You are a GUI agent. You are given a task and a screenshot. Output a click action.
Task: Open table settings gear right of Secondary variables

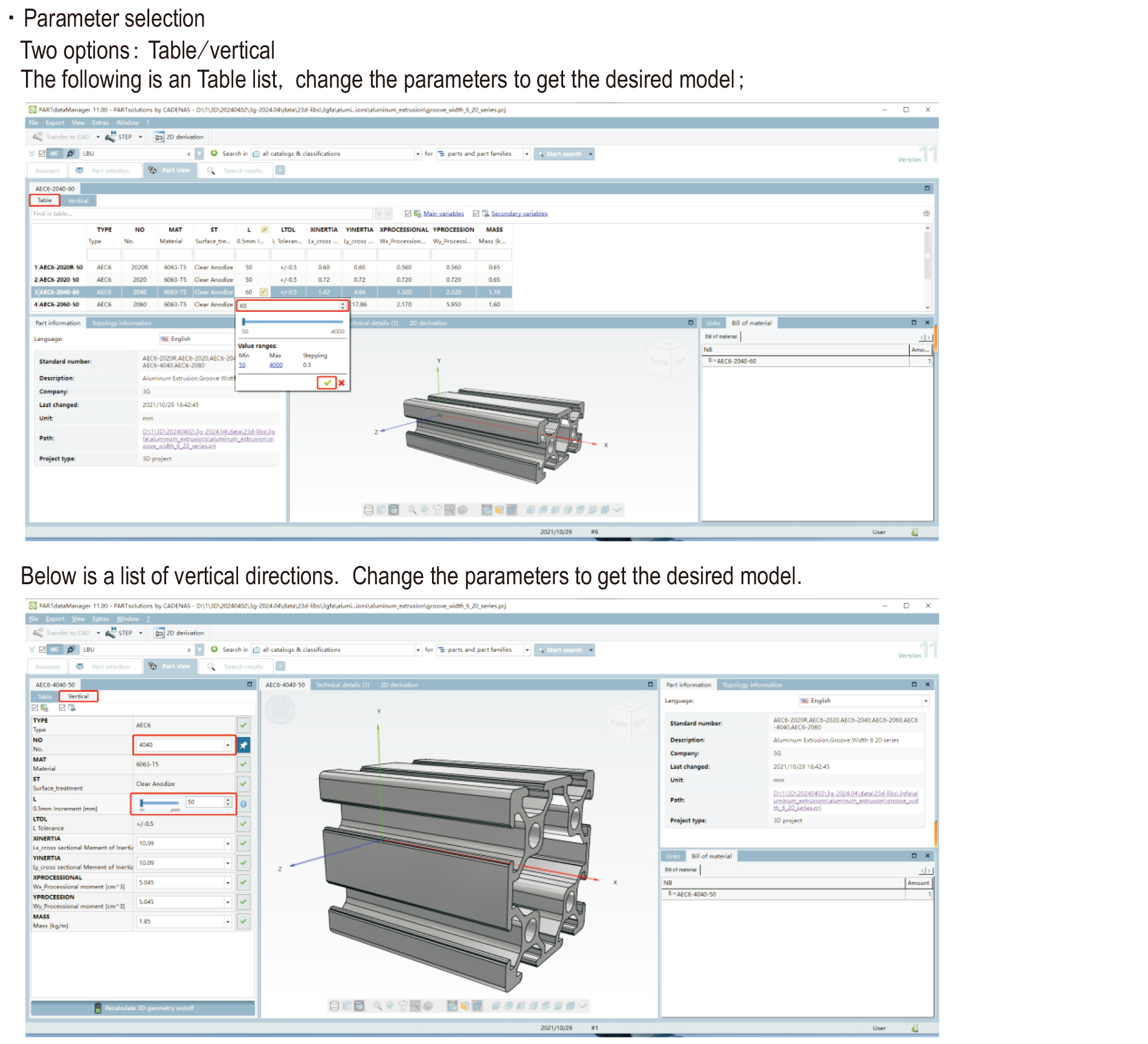pyautogui.click(x=926, y=213)
